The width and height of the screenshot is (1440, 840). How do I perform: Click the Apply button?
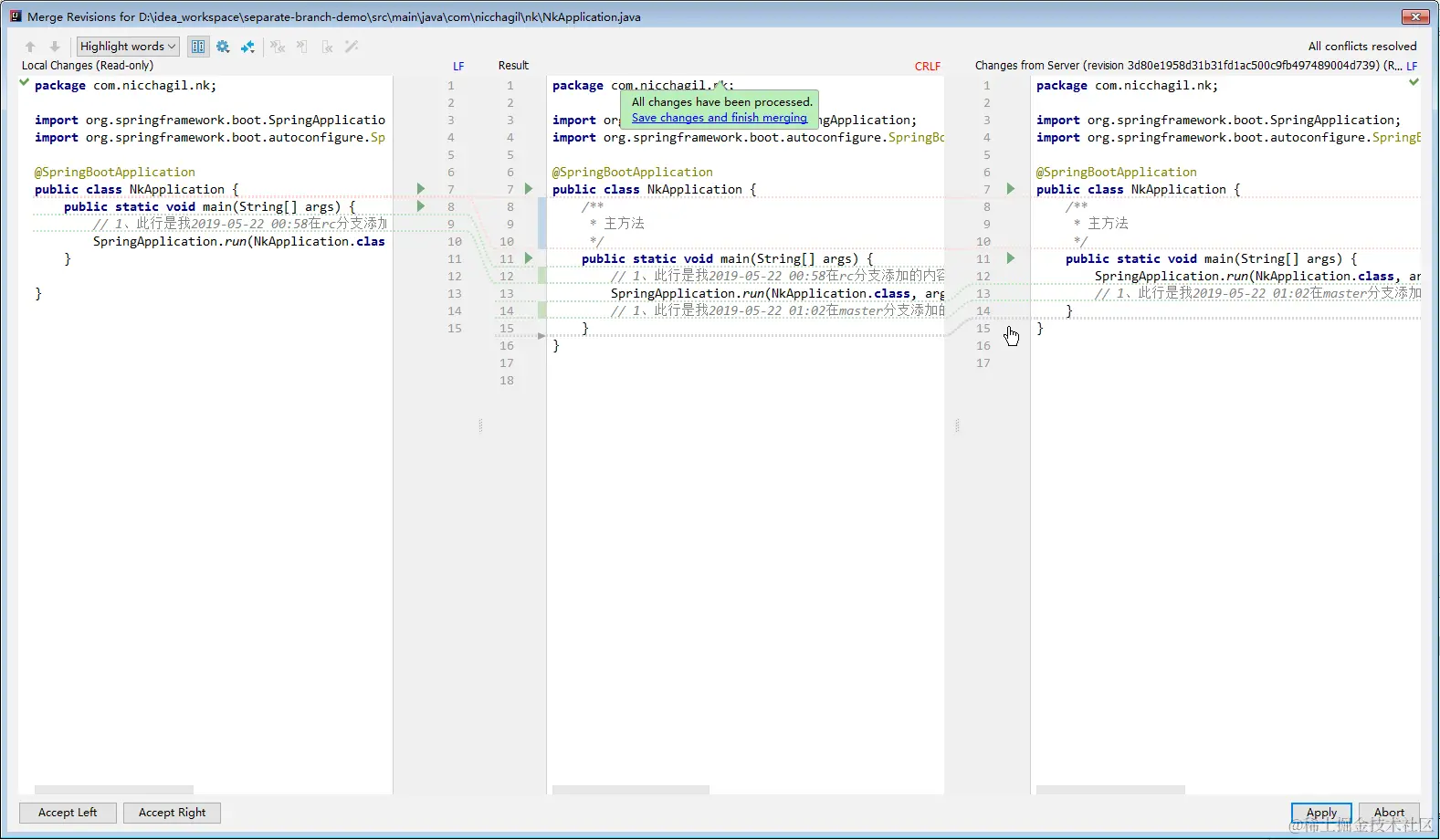coord(1321,813)
